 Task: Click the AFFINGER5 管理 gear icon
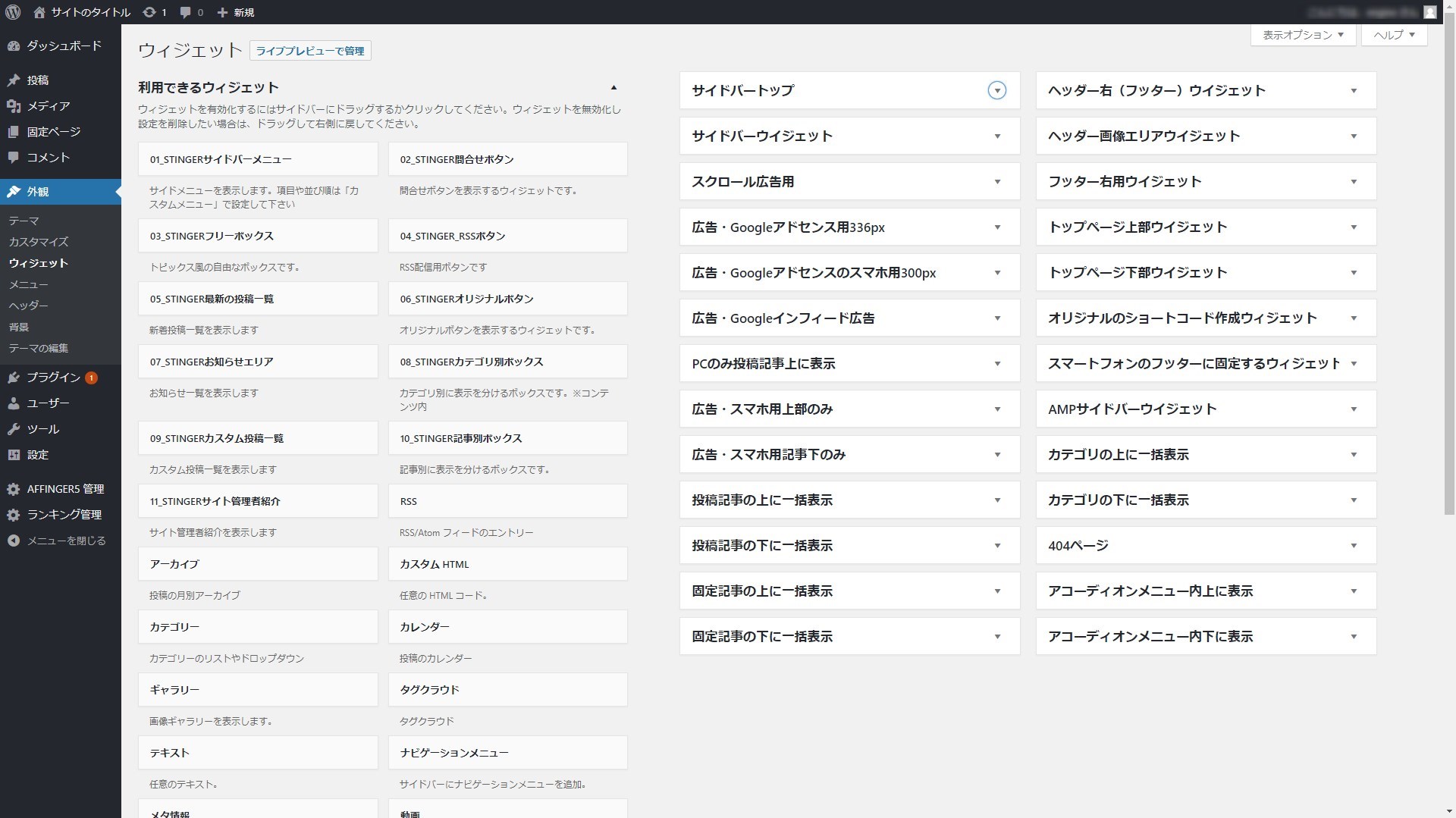(x=14, y=490)
